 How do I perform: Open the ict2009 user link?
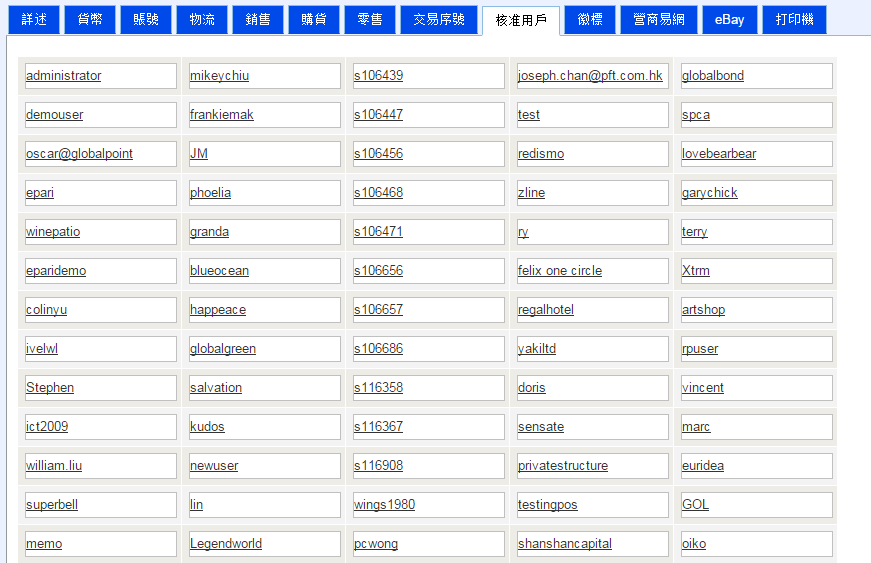[x=47, y=426]
